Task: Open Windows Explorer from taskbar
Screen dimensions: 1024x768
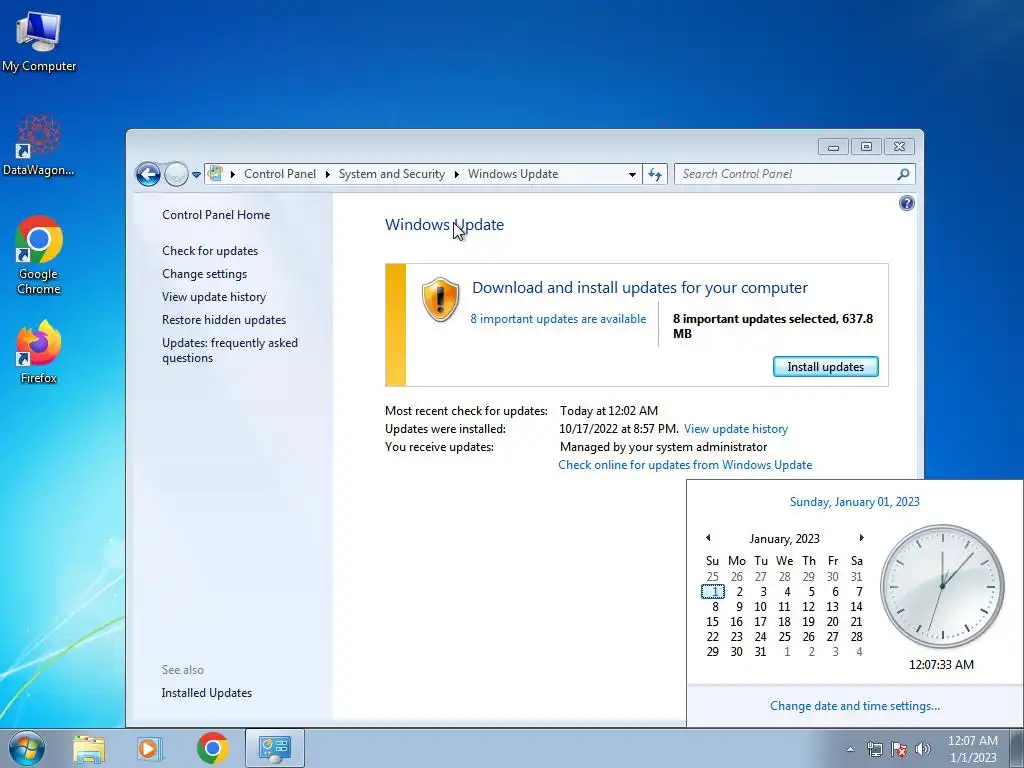Action: (89, 748)
